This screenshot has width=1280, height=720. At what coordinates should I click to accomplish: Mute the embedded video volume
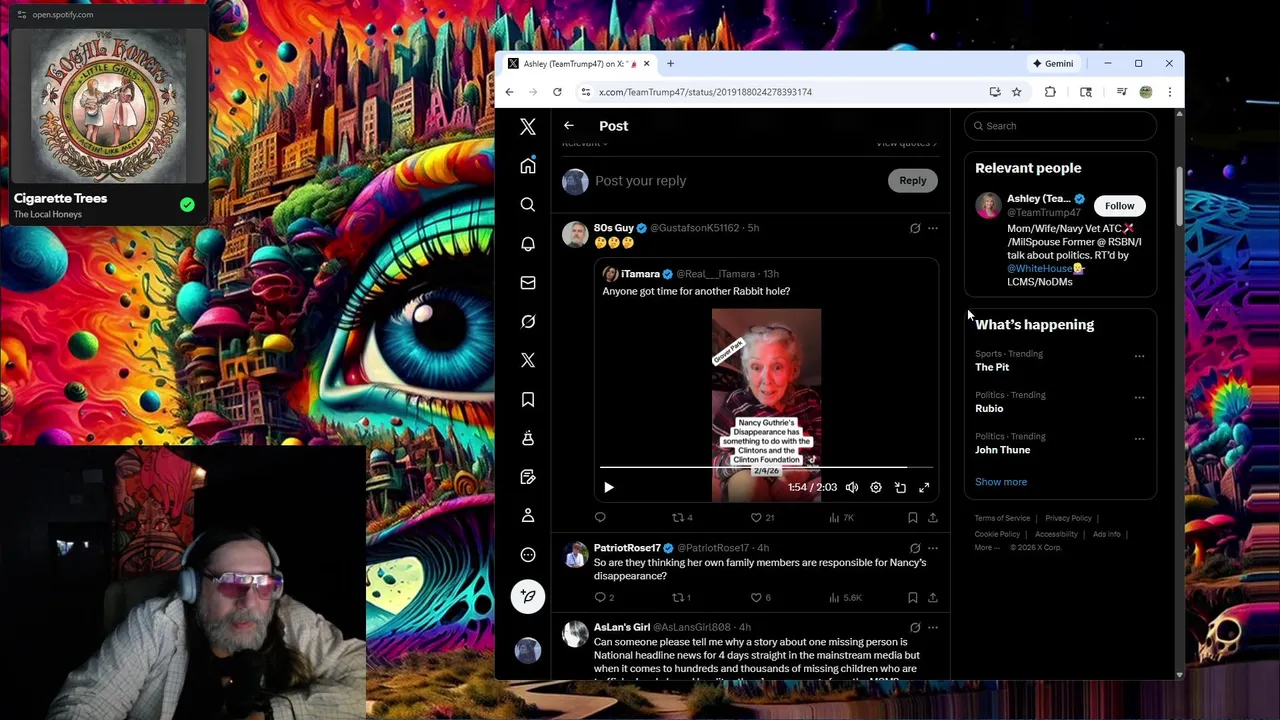[852, 487]
